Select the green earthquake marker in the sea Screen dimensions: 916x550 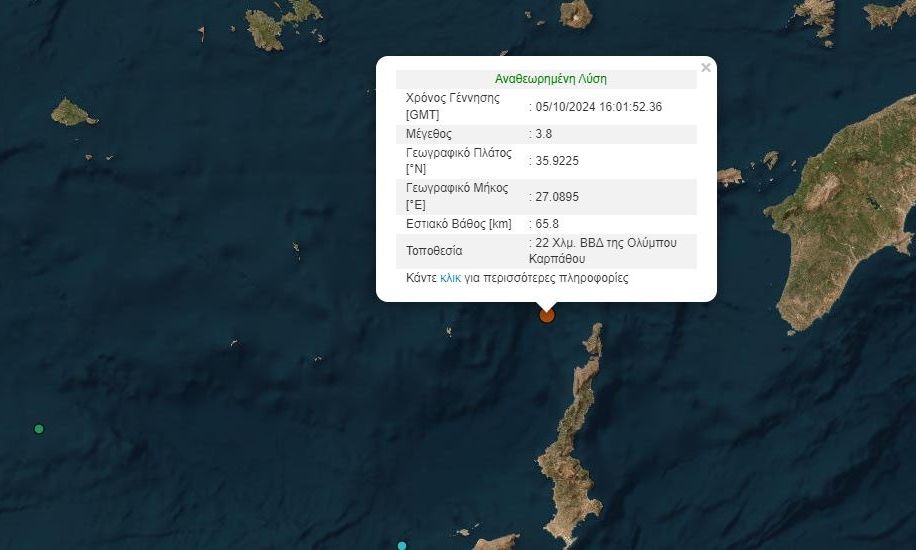click(x=39, y=429)
